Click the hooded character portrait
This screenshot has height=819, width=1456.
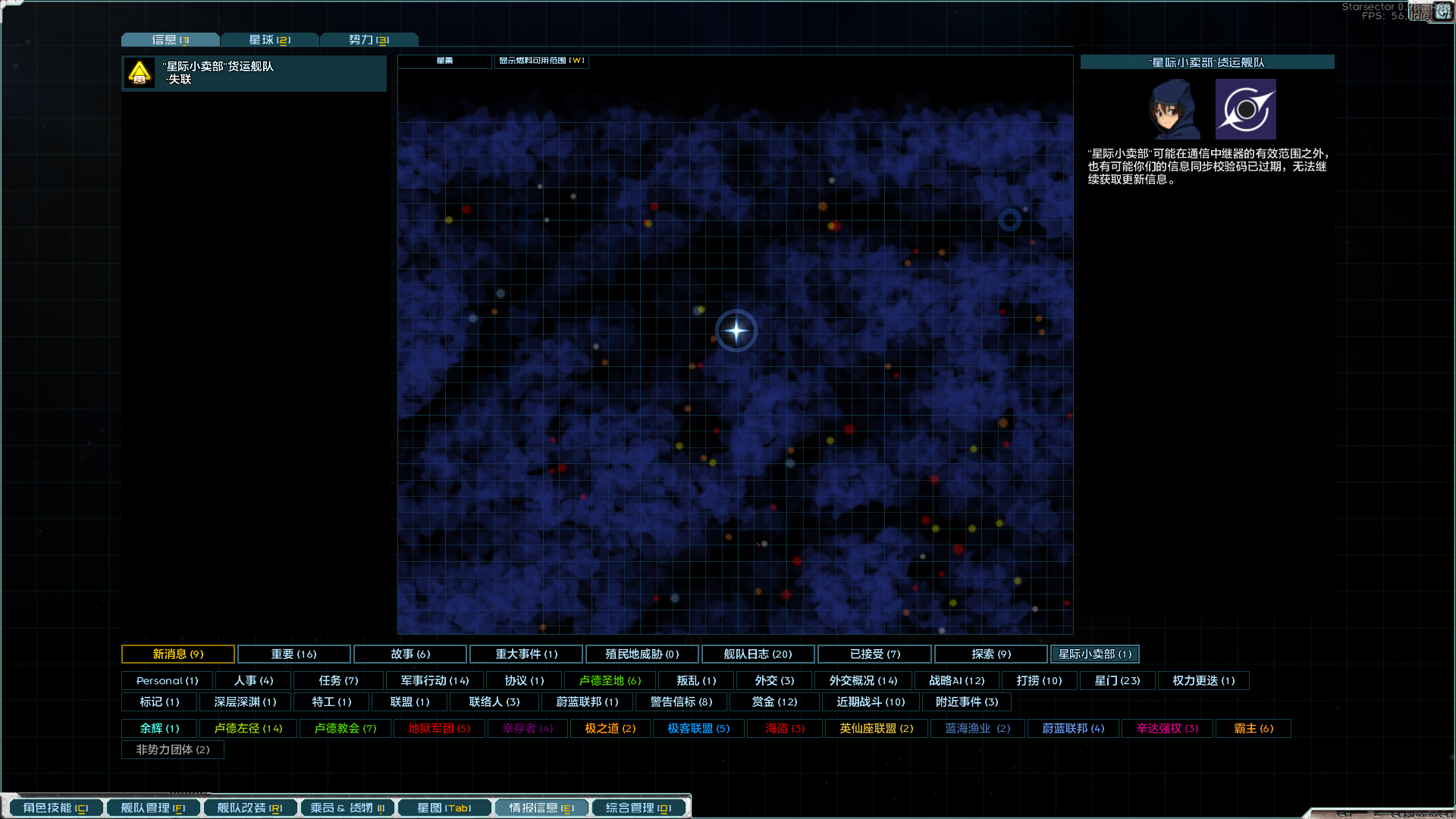click(x=1173, y=109)
